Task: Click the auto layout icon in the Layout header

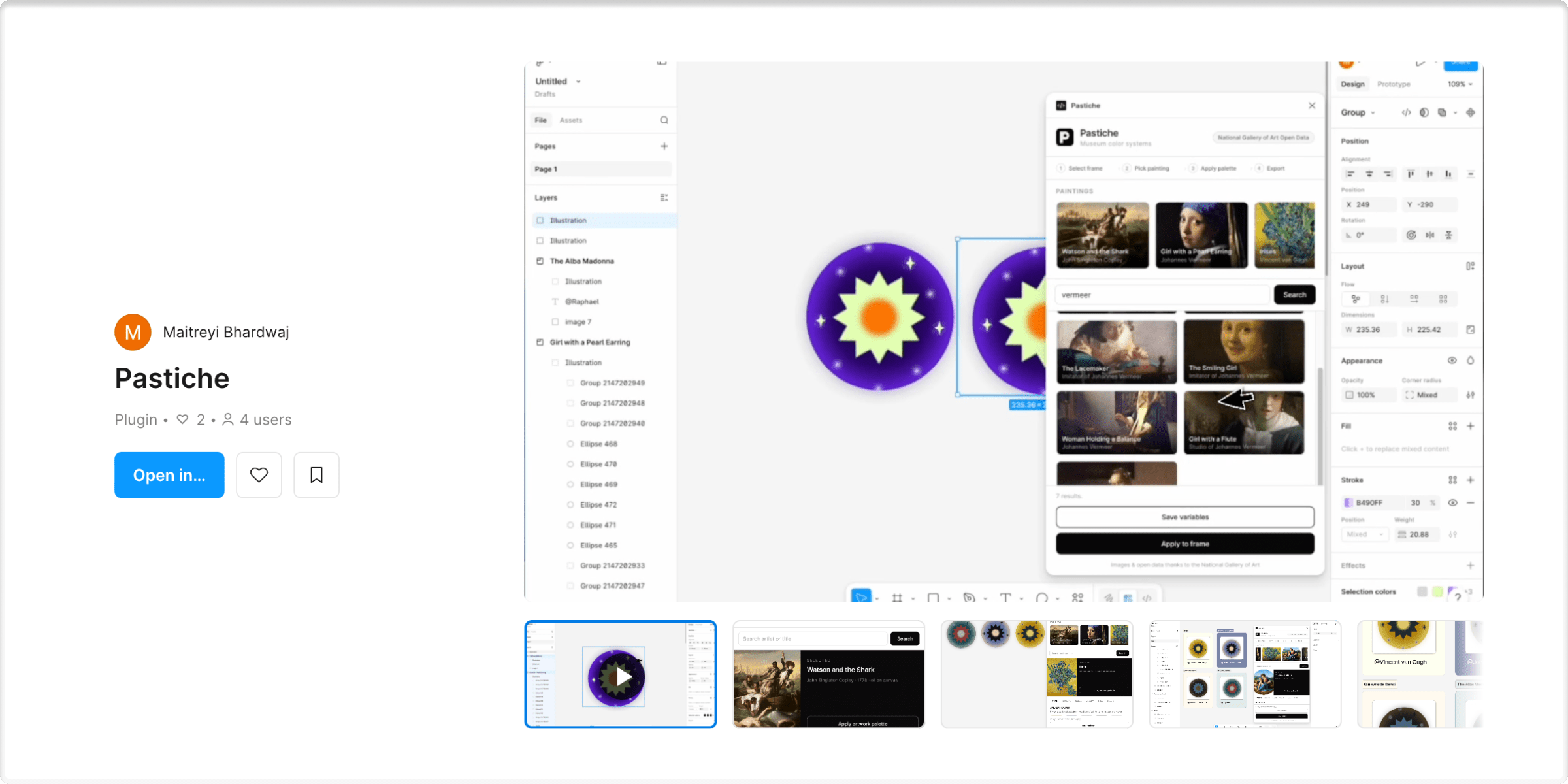Action: 1470,266
